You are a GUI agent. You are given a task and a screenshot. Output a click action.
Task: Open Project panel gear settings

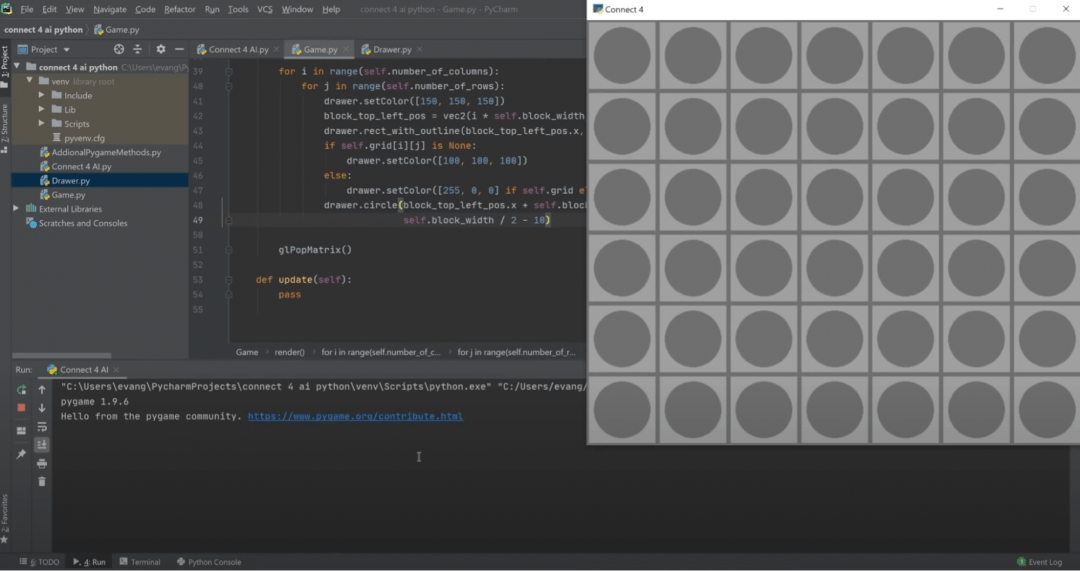[x=160, y=49]
